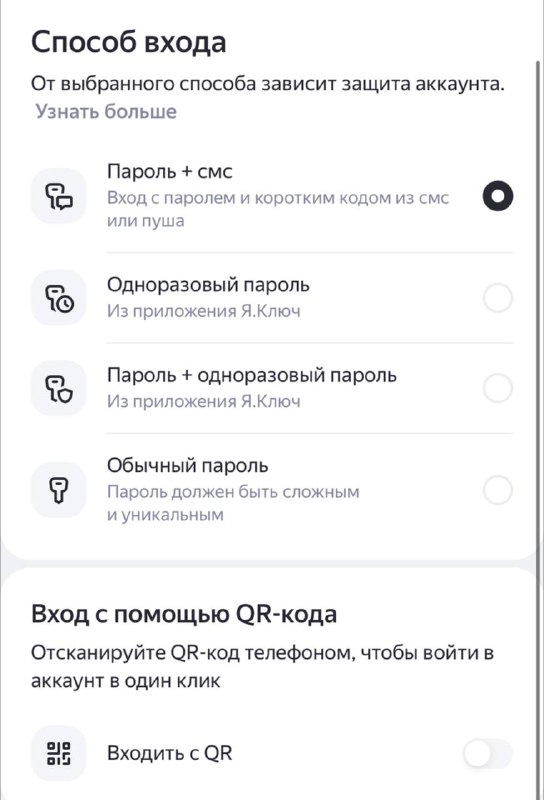Select the Обычный пароль radio button

click(x=498, y=490)
